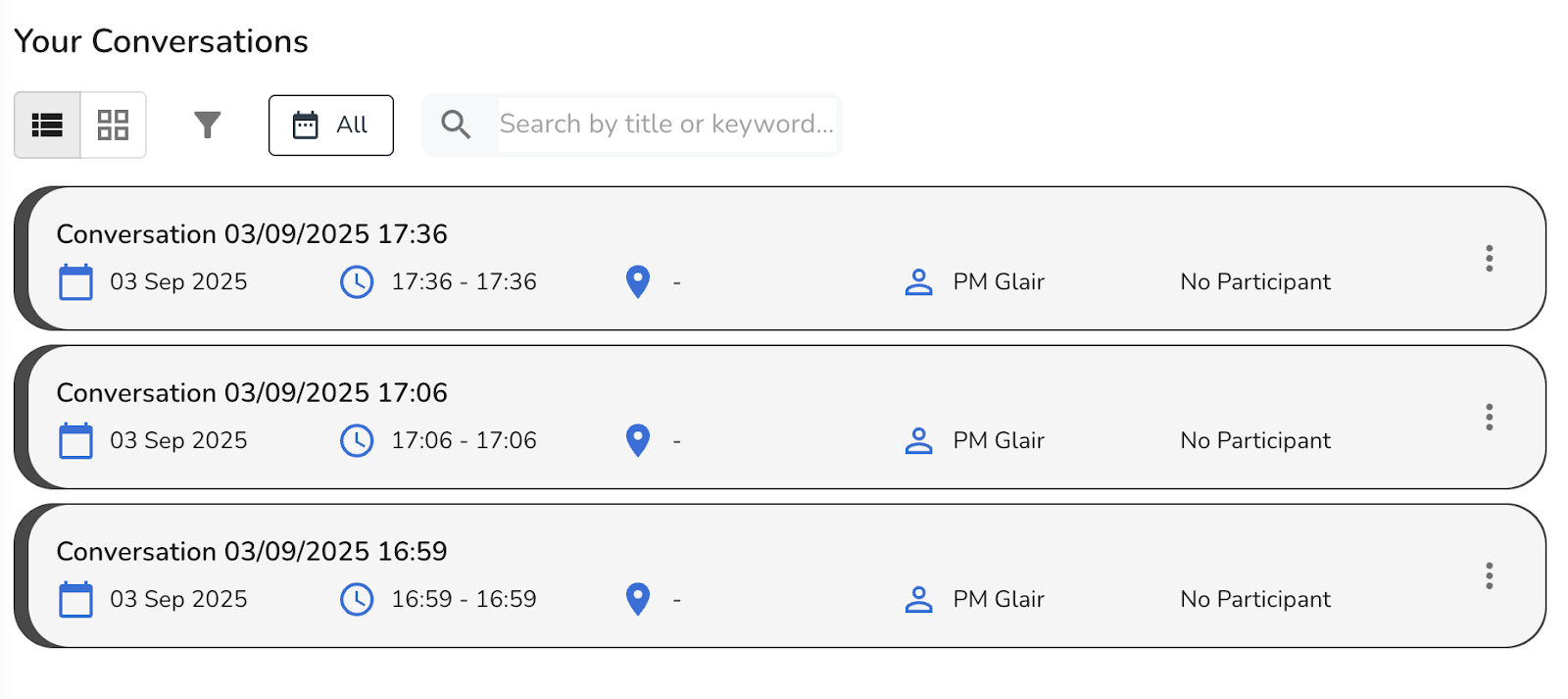Image resolution: width=1568 pixels, height=699 pixels.
Task: Open options menu for 17:36 conversation
Action: [x=1489, y=258]
